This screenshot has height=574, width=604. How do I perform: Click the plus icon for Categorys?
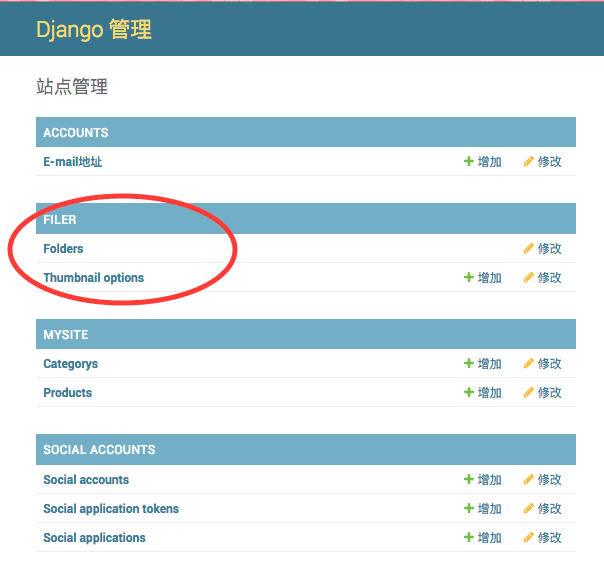468,363
